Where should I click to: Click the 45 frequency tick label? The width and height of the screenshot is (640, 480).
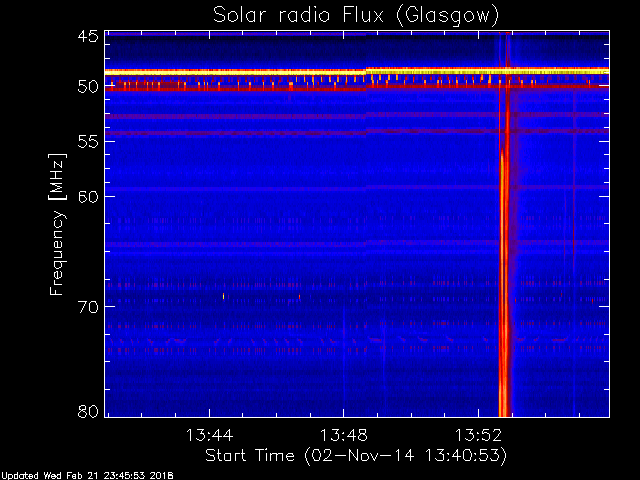(88, 36)
